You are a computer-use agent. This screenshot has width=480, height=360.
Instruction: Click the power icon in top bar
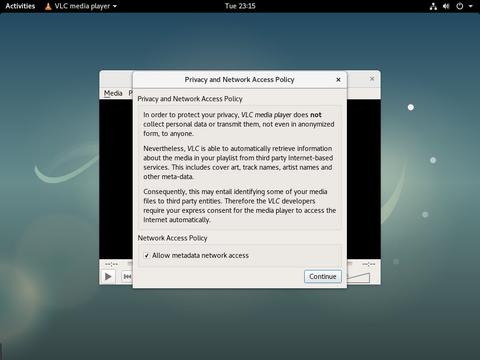point(460,6)
